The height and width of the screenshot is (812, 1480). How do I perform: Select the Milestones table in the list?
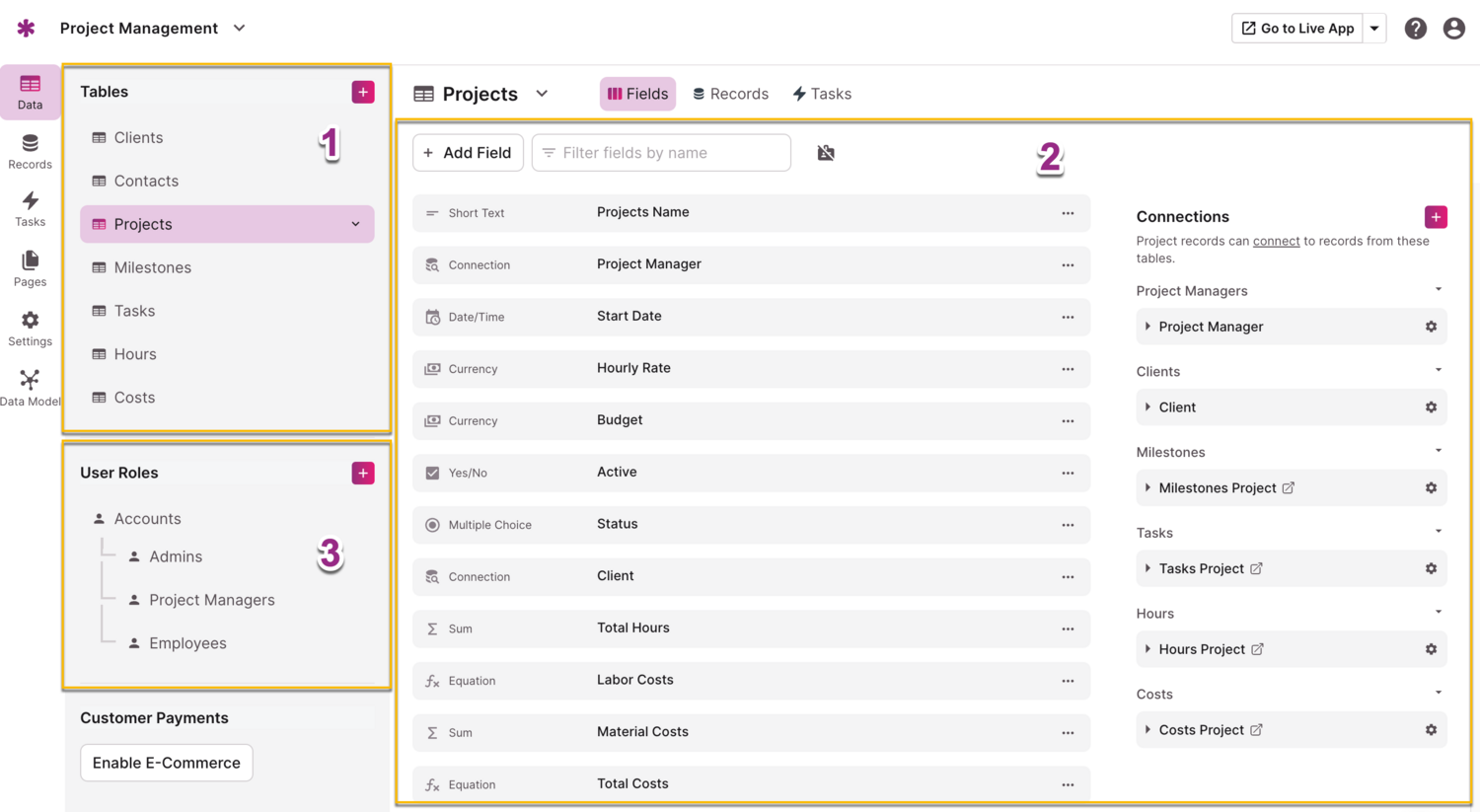152,267
